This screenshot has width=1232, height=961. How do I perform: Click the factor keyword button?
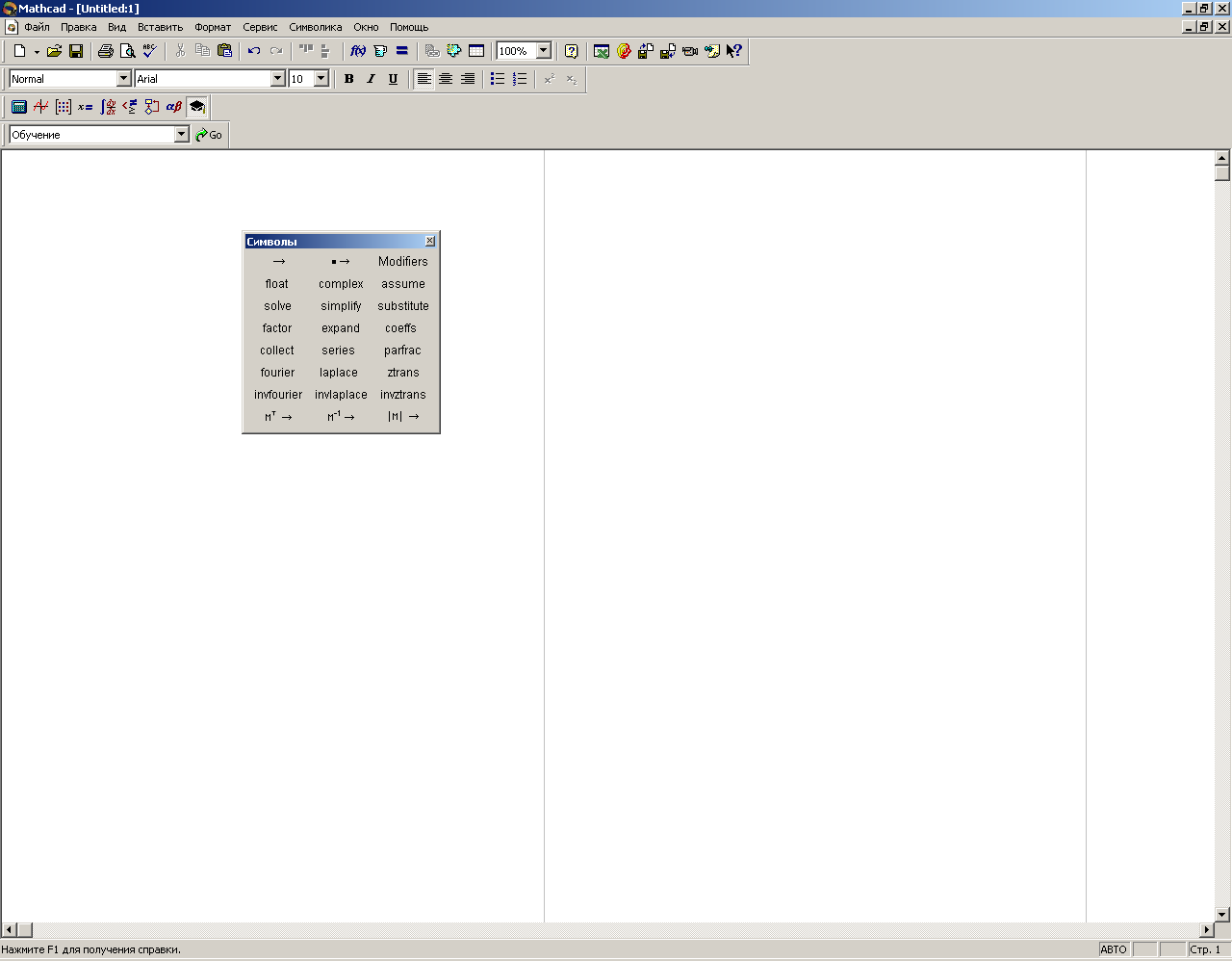pos(277,328)
